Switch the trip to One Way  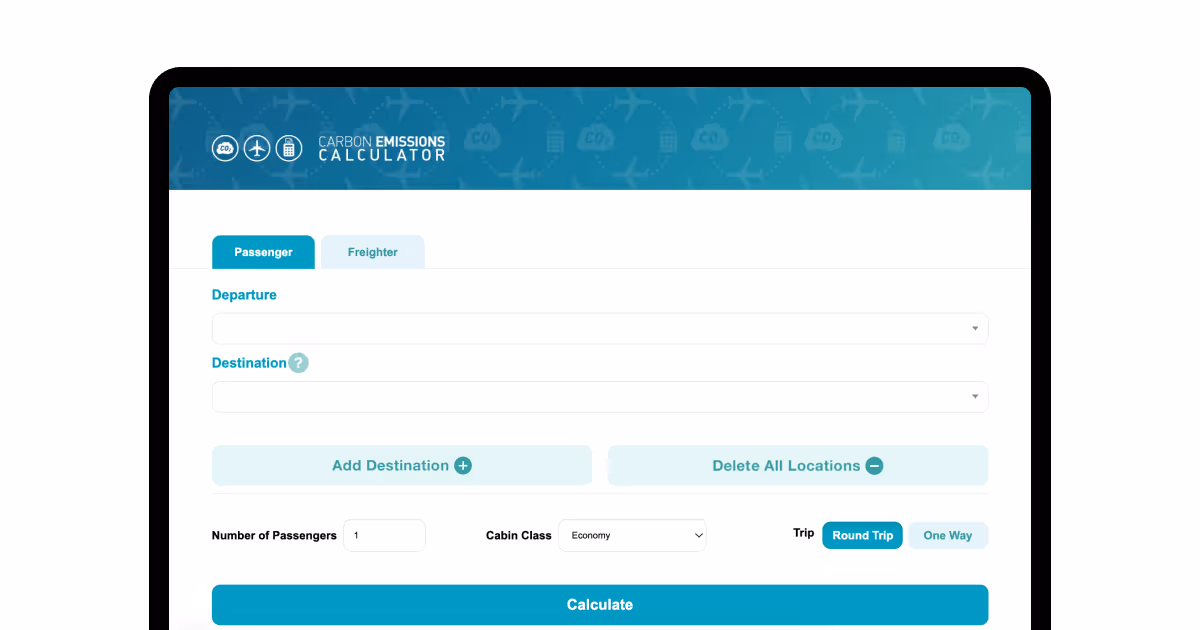(947, 535)
